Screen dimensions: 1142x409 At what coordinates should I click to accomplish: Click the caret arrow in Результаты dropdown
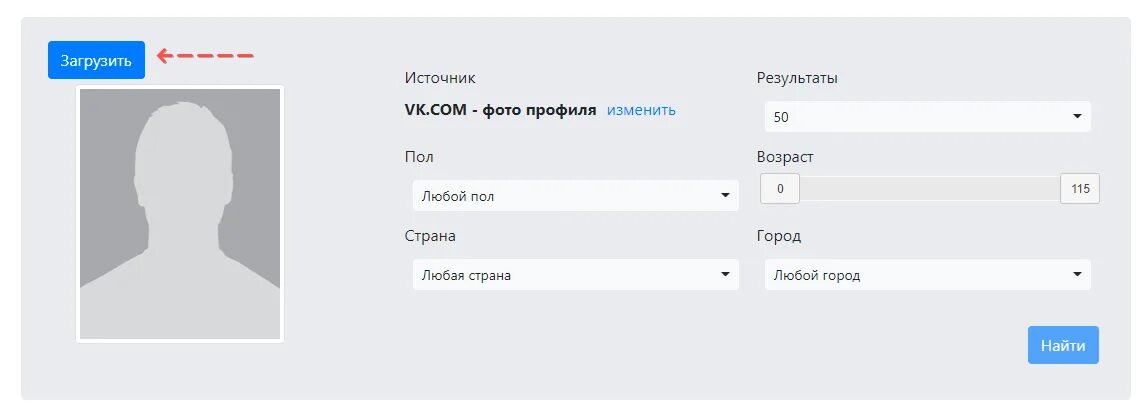[1077, 116]
